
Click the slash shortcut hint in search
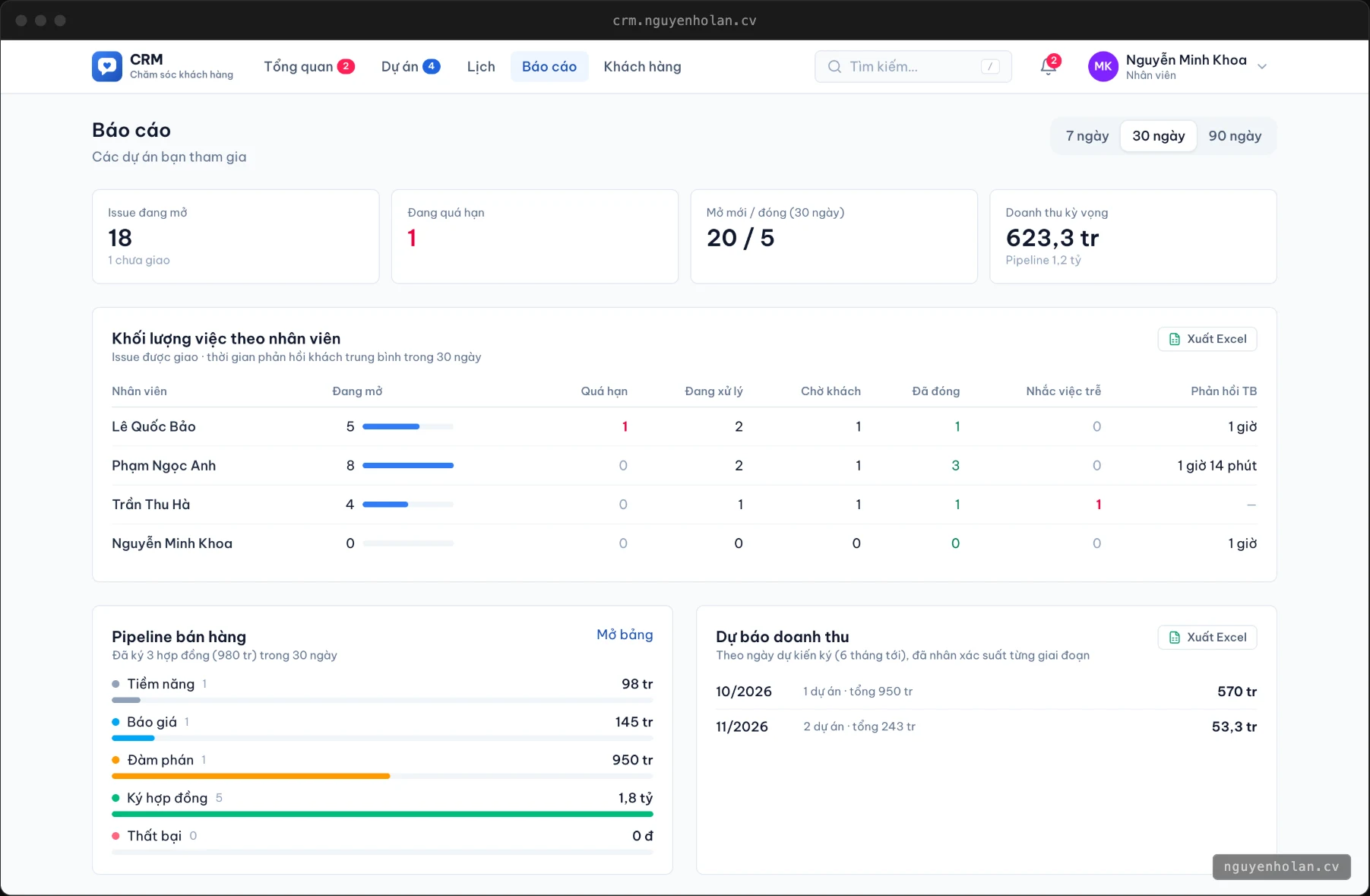[990, 67]
